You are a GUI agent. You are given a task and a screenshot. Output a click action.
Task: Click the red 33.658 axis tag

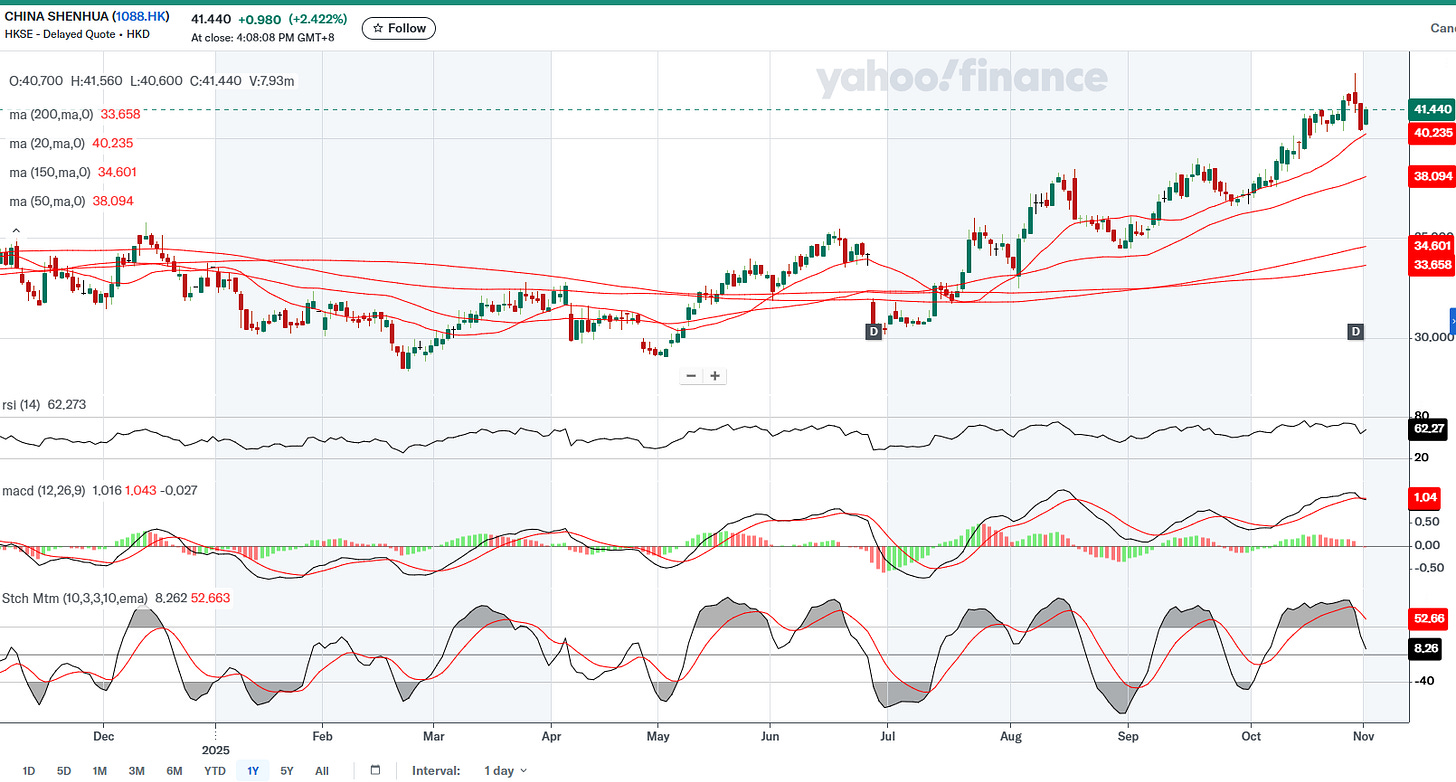(x=1431, y=265)
